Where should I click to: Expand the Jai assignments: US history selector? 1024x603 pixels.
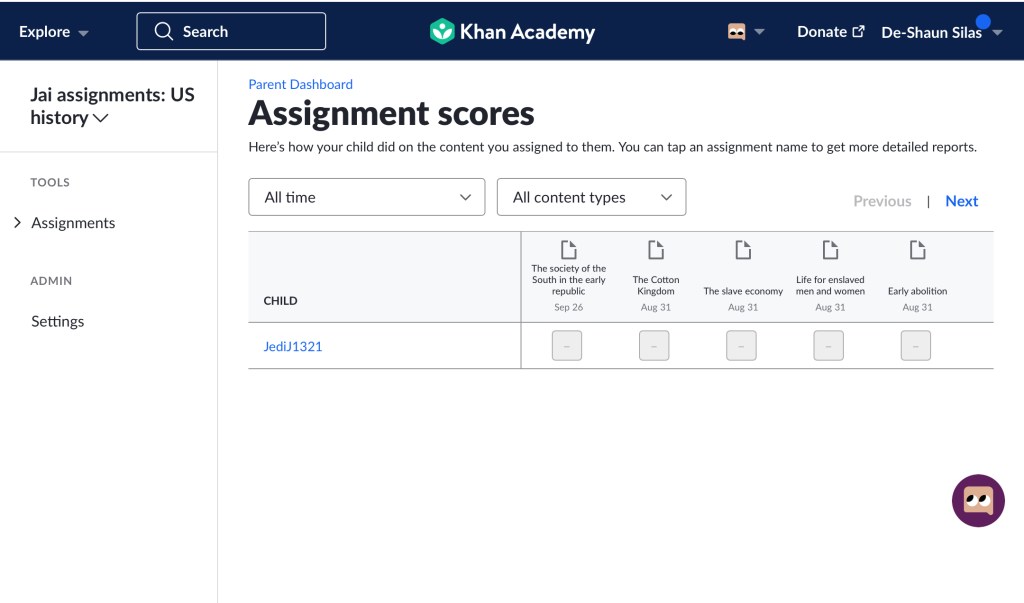112,106
